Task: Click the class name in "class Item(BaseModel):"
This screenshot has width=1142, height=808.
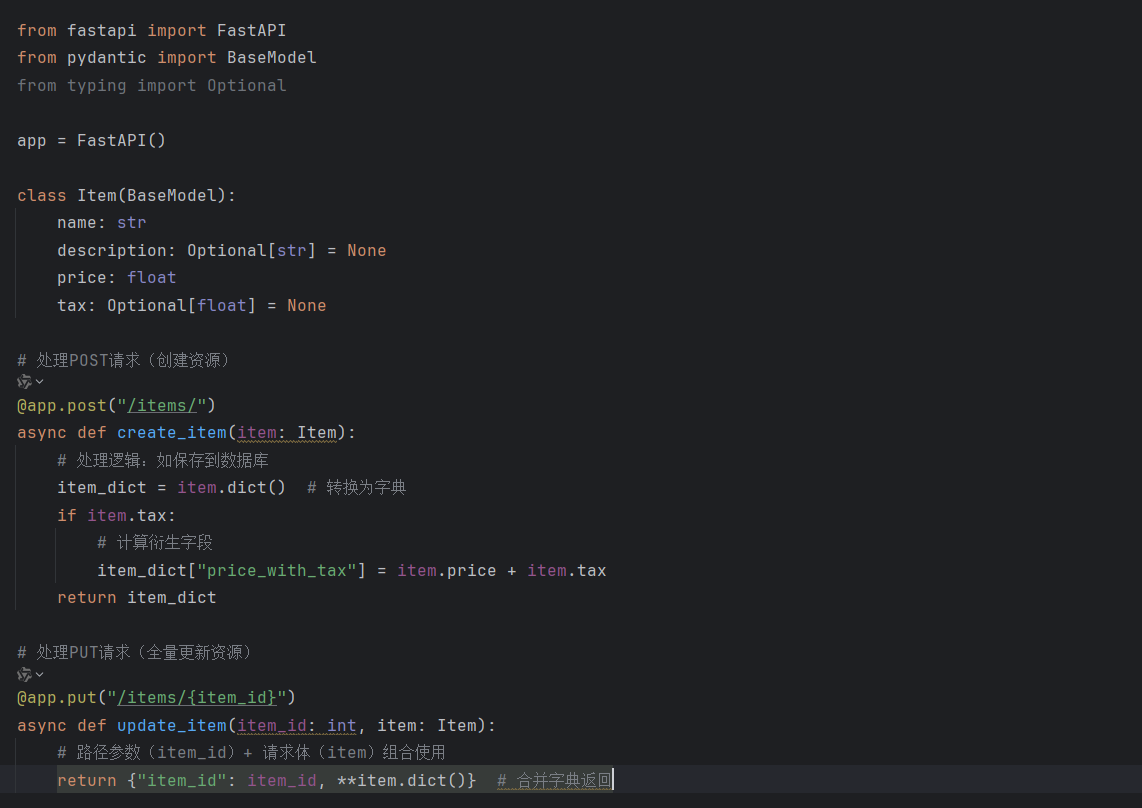Action: click(x=97, y=195)
